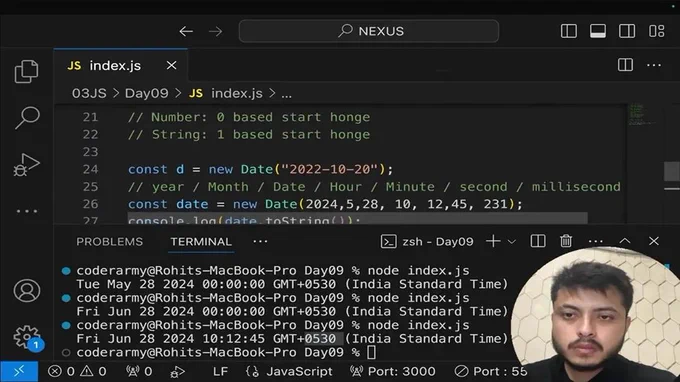Click the terminal output line "Tue May 28 2024"
This screenshot has width=680, height=382.
point(292,284)
